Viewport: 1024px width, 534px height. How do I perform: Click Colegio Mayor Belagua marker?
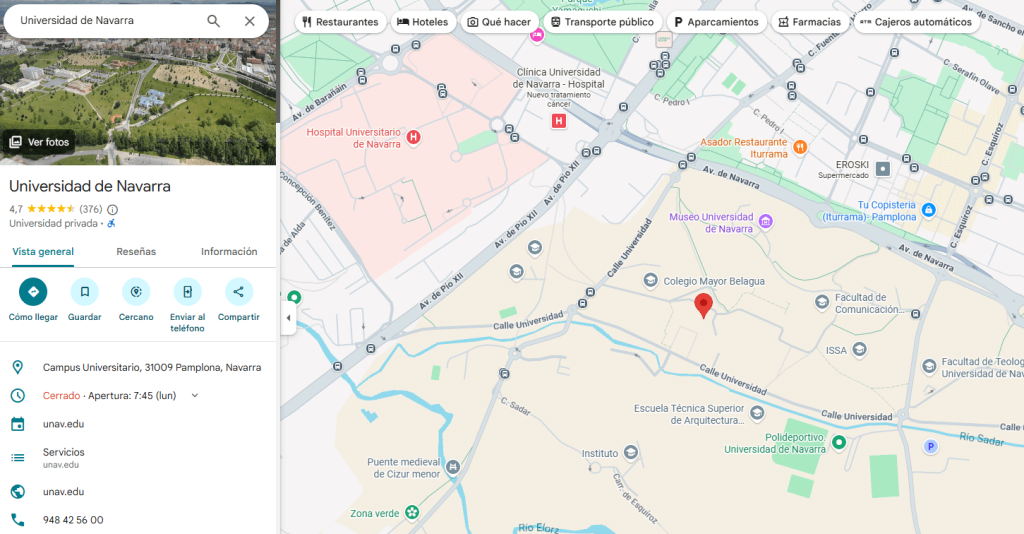tap(650, 281)
